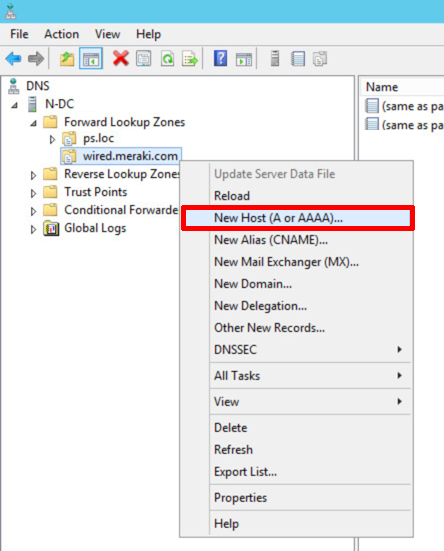Click the New Server tower icon in toolbar
Viewport: 444px width, 551px height.
click(275, 58)
